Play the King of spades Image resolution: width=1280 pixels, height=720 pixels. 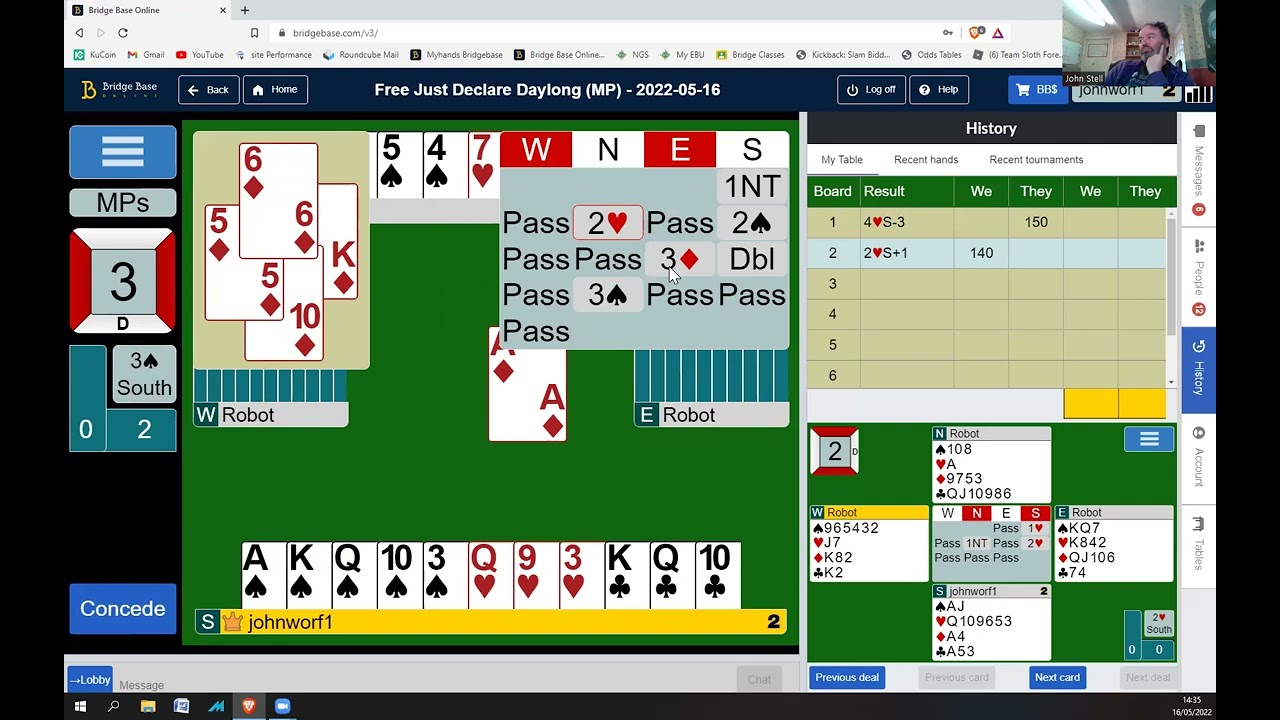tap(308, 575)
